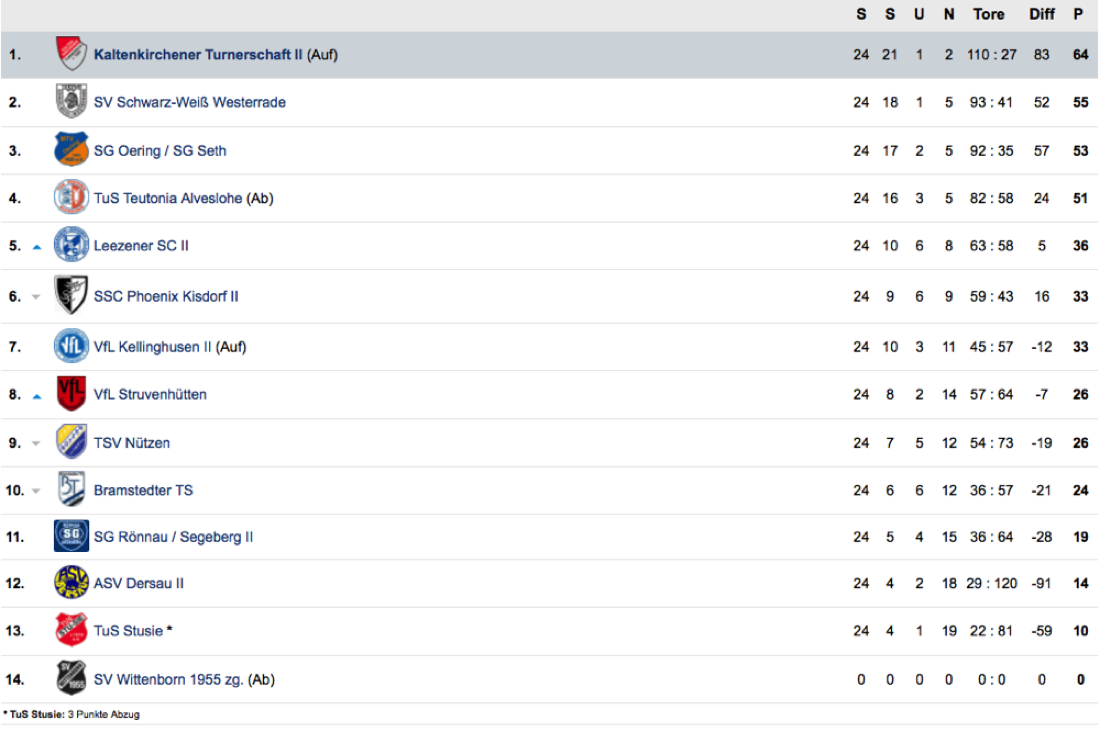This screenshot has width=1100, height=732.
Task: Click the TSV Nützen team name
Action: pos(132,442)
